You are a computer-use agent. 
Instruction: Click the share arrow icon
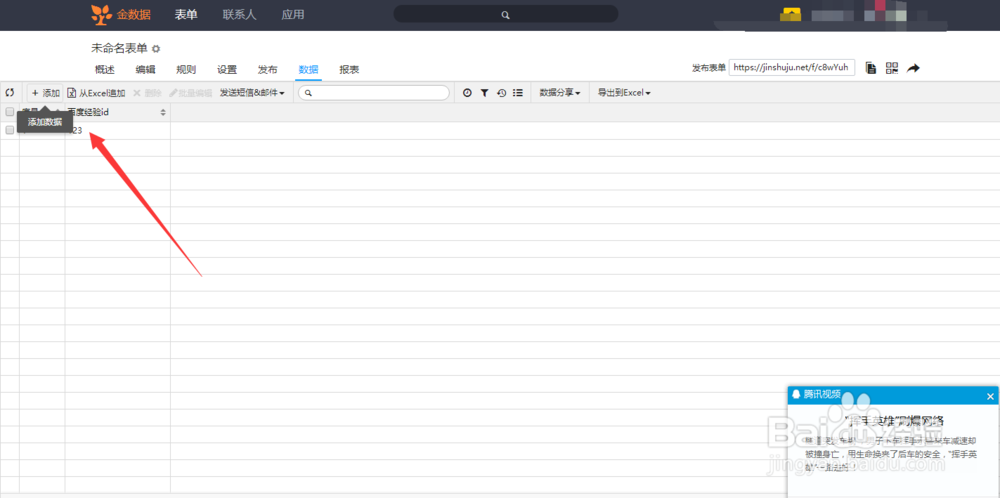coord(913,68)
